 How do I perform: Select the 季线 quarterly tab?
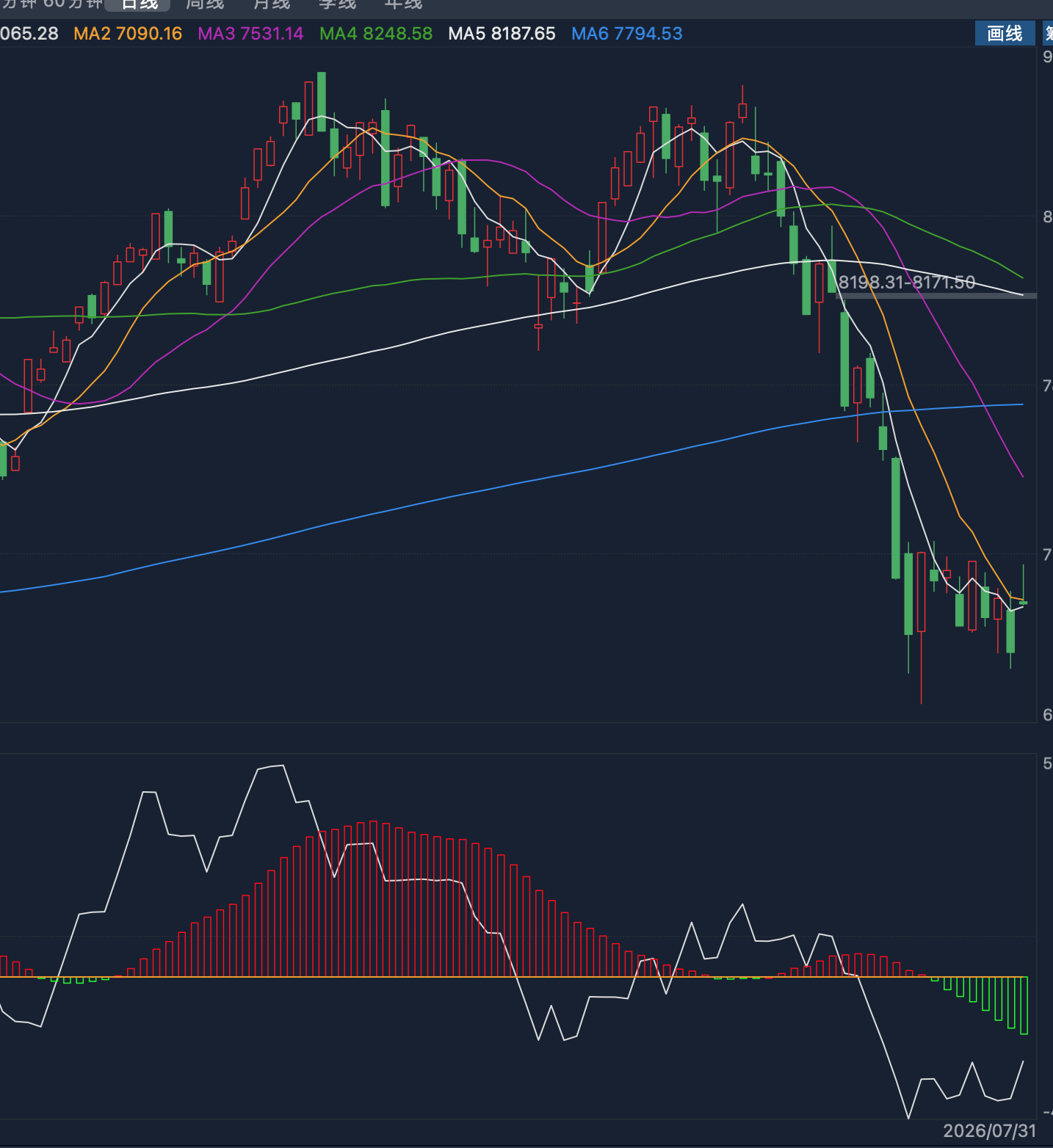click(337, 4)
